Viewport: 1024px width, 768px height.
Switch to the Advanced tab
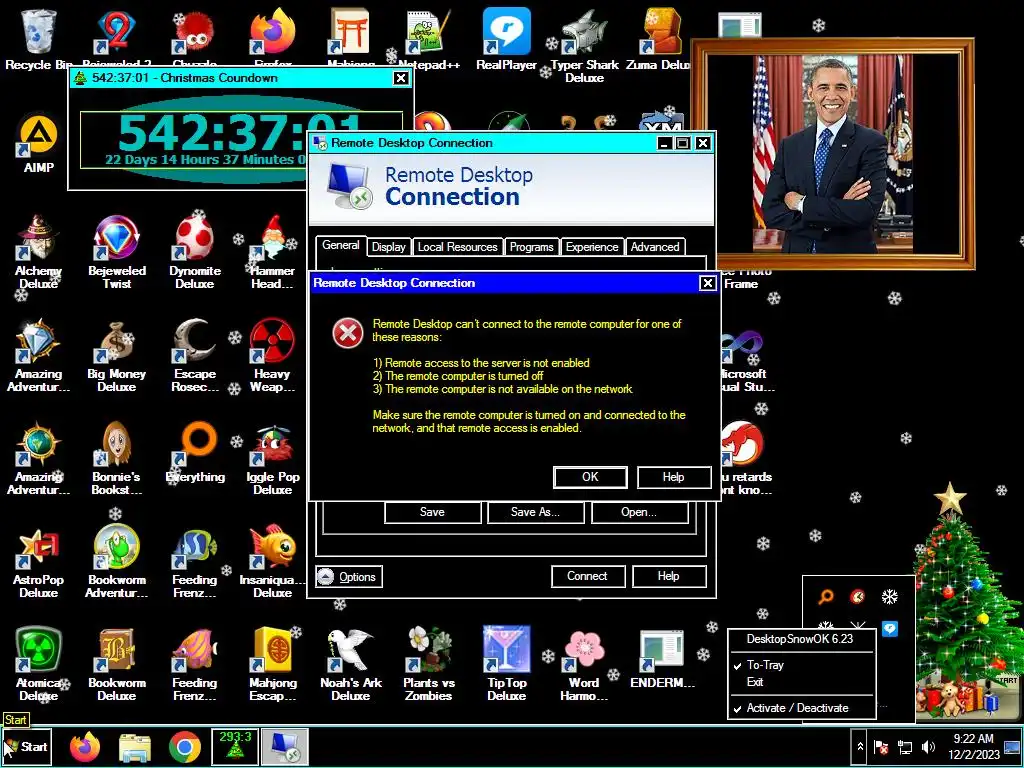click(655, 247)
